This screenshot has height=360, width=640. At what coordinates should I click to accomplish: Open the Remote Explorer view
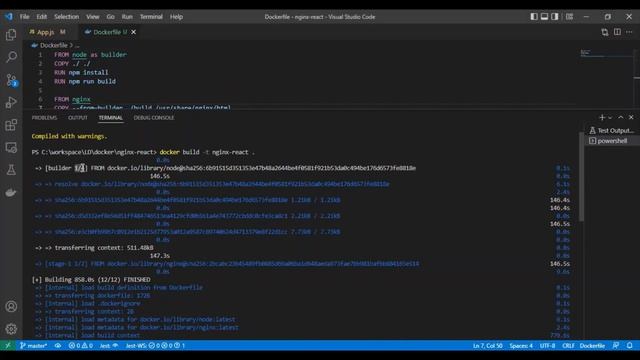[x=11, y=147]
